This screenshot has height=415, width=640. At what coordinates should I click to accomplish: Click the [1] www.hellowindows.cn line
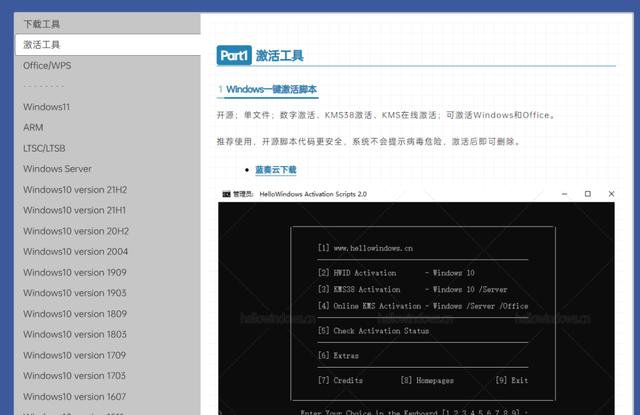pyautogui.click(x=365, y=248)
